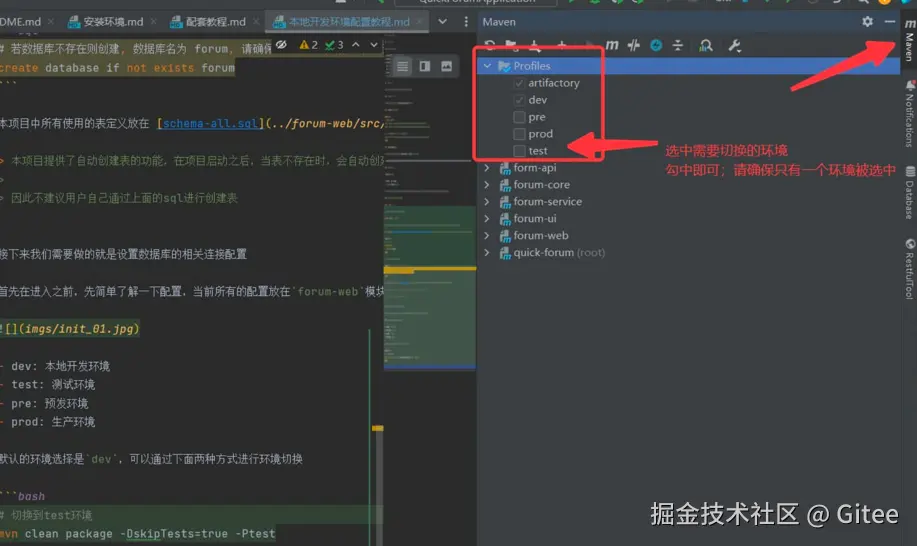Image resolution: width=917 pixels, height=546 pixels.
Task: Show the 2 warnings indicator
Action: tap(308, 45)
